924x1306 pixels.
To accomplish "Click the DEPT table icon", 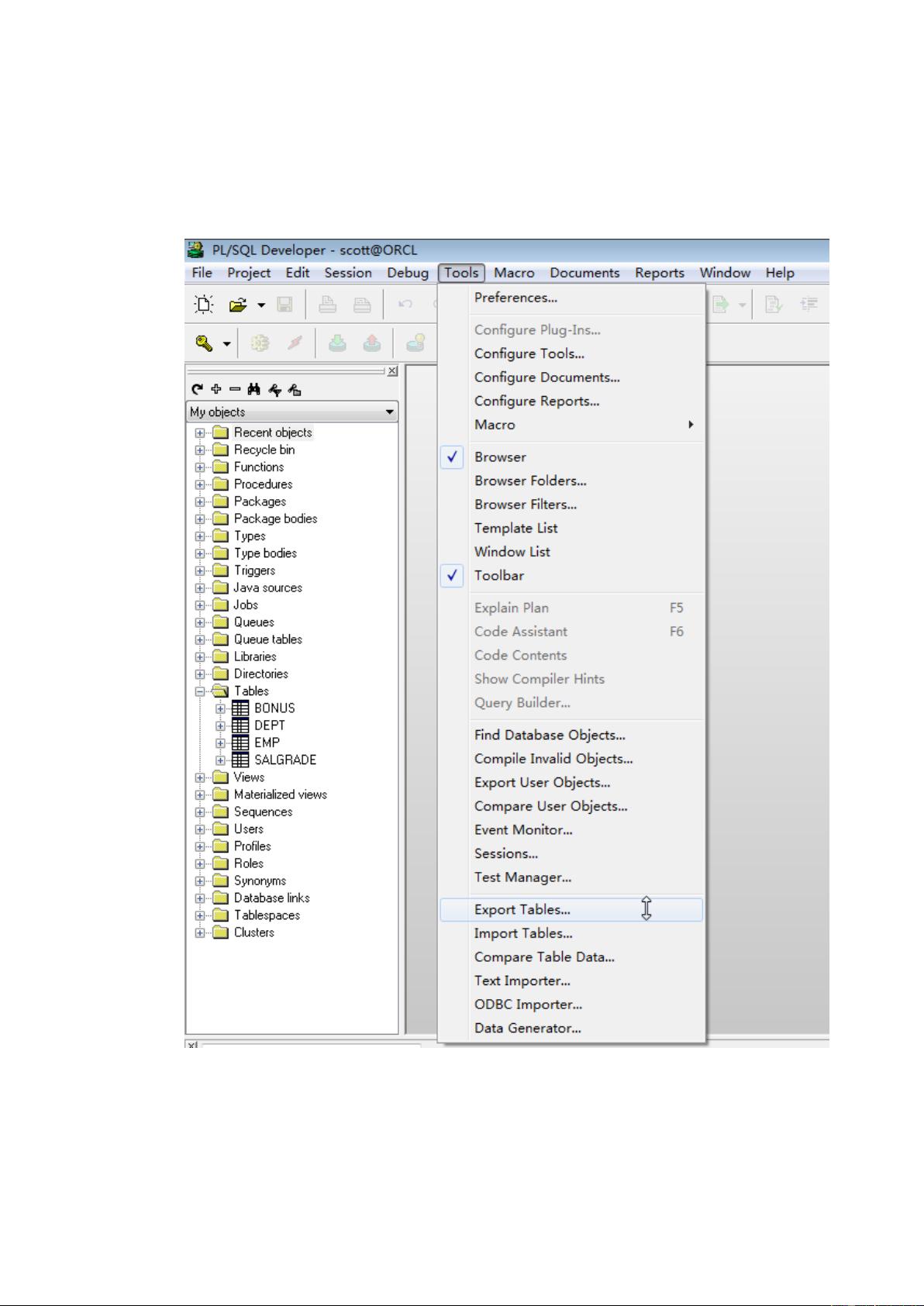I will (x=241, y=725).
